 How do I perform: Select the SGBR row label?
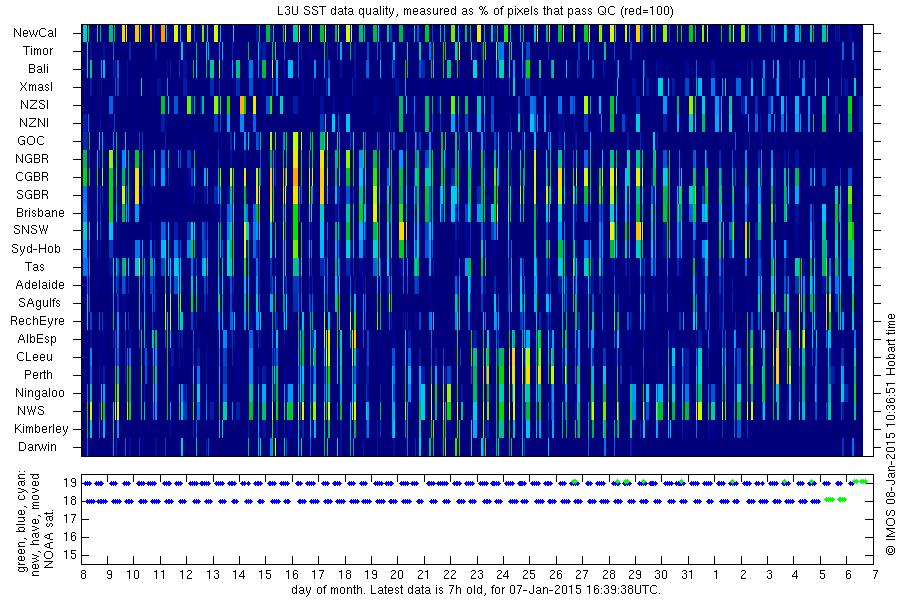[33, 195]
